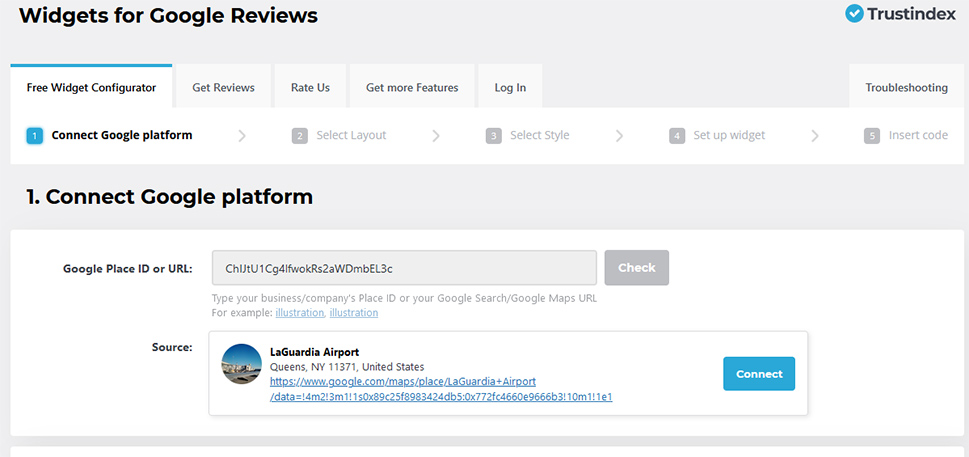Viewport: 969px width, 457px height.
Task: Click step 2 number badge
Action: point(300,136)
